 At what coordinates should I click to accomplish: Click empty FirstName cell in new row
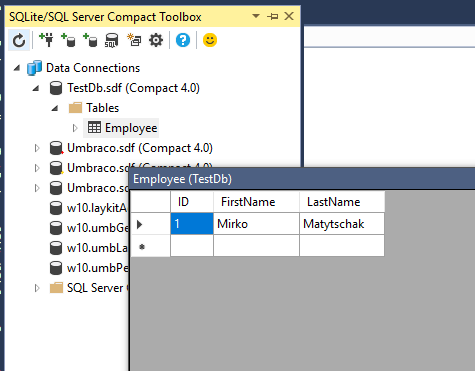(256, 246)
